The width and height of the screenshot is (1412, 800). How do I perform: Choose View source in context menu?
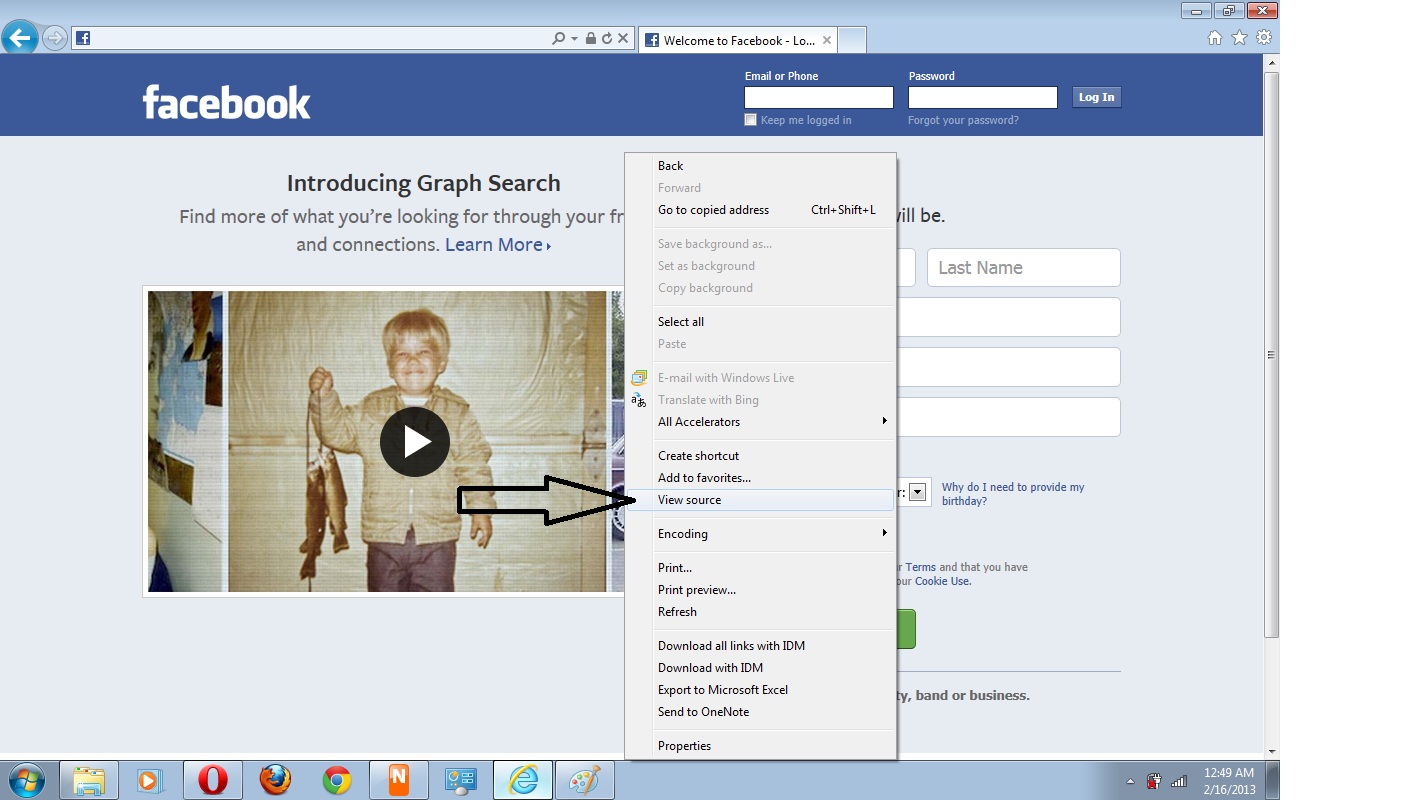coord(761,500)
